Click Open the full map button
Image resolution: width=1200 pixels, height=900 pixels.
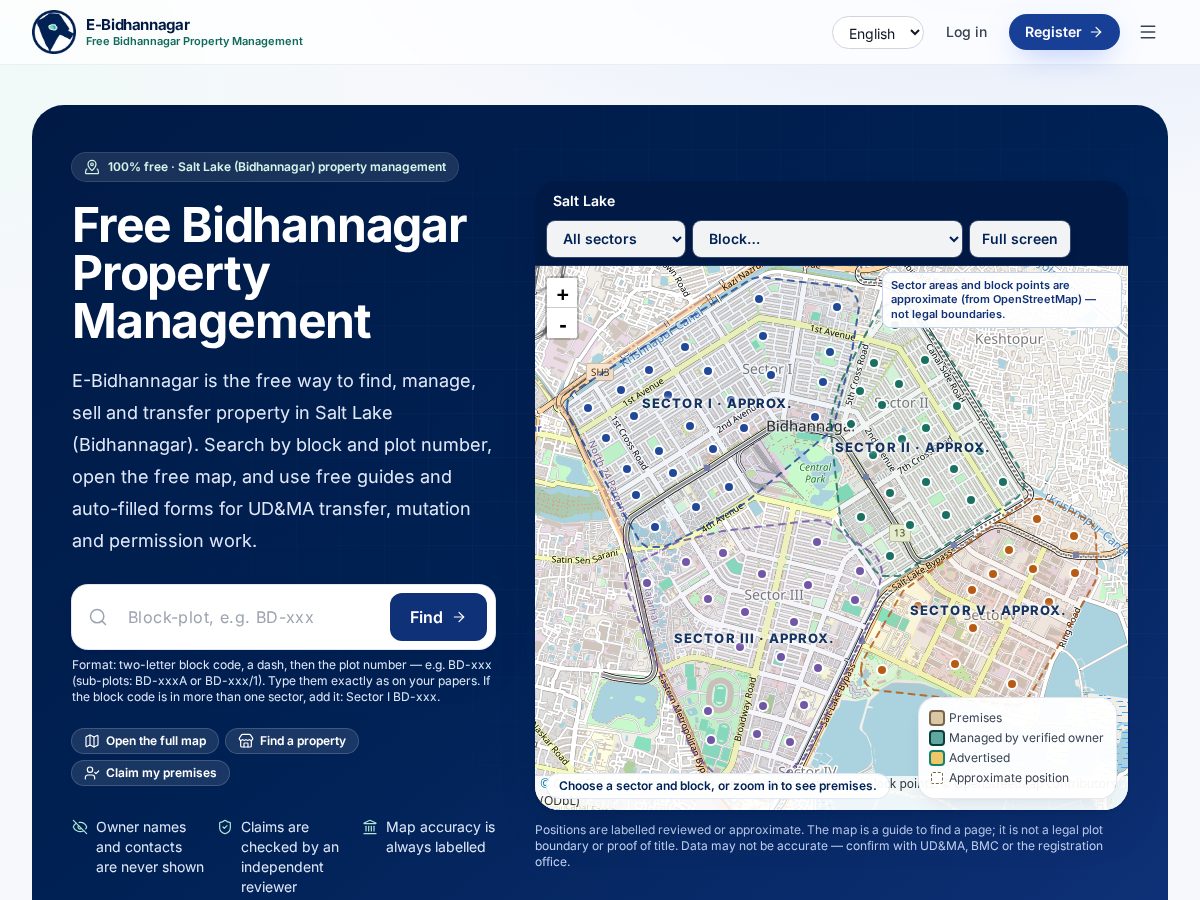[145, 741]
